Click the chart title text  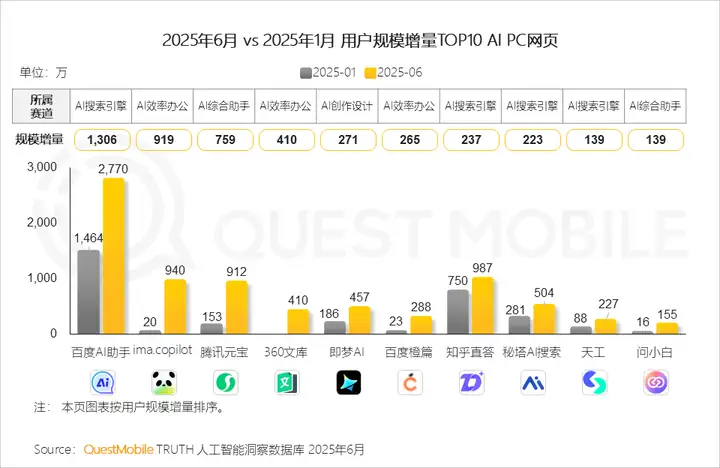[360, 40]
